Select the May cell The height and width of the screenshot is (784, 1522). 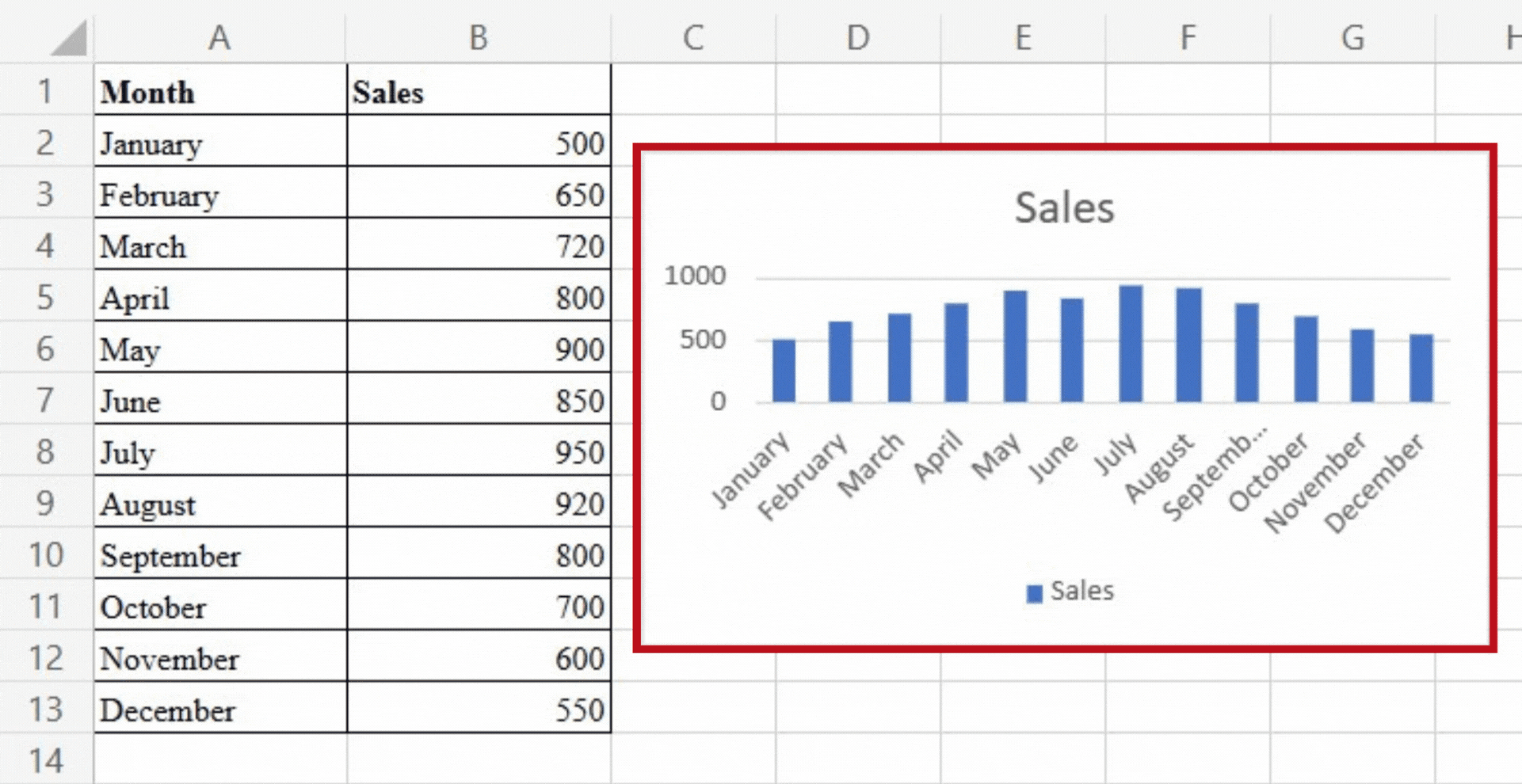point(220,348)
